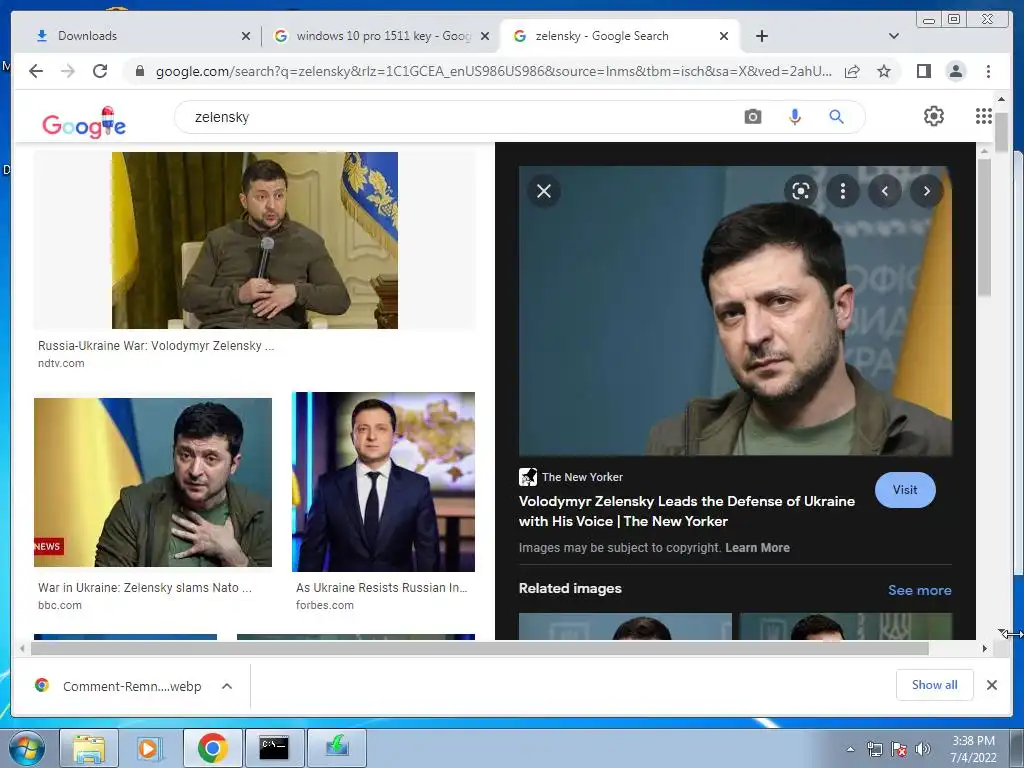This screenshot has height=768, width=1024.
Task: Open Google quick settings gear
Action: click(x=933, y=116)
